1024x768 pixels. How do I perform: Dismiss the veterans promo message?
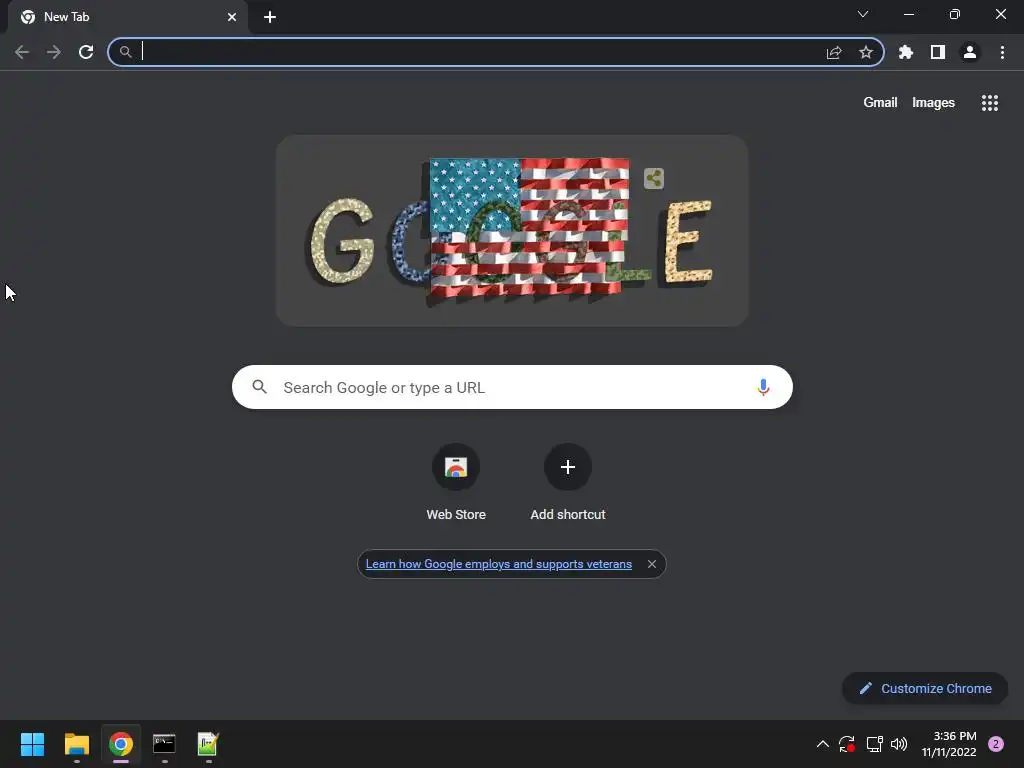point(652,564)
